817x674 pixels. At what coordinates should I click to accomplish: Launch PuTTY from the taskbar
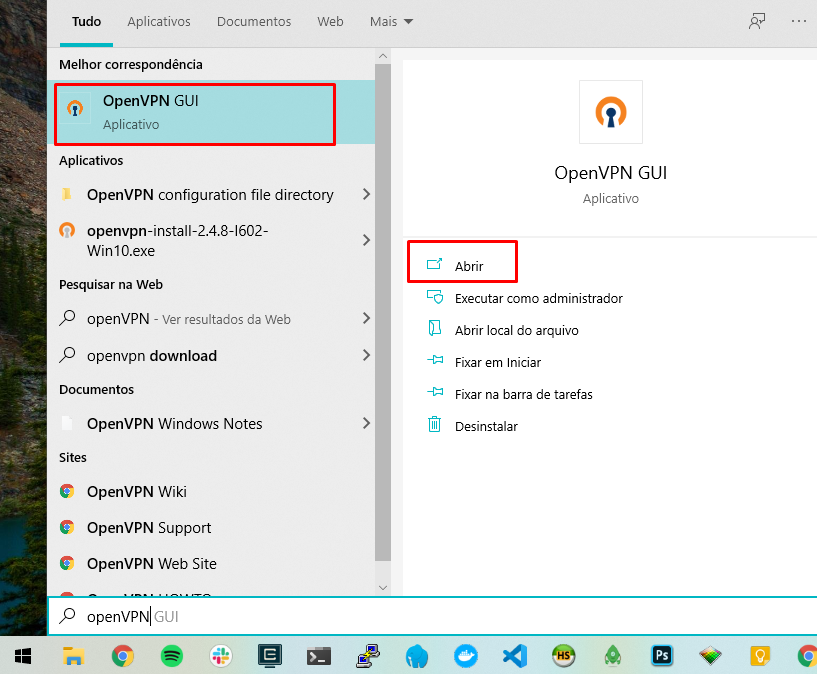coord(368,656)
